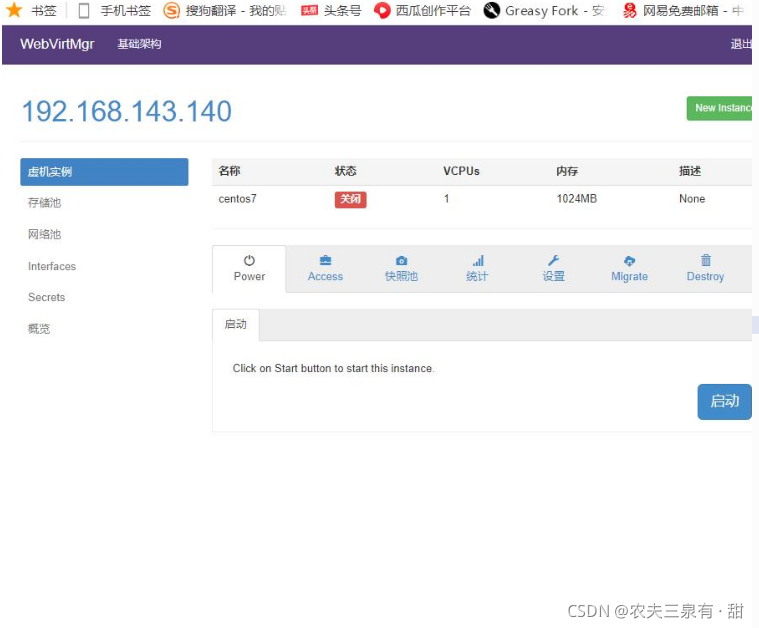This screenshot has width=759, height=628.
Task: Switch to the Destroy tab label
Action: tap(705, 276)
